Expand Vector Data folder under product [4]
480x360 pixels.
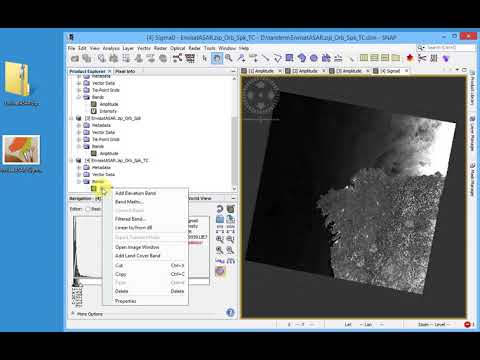[79, 174]
